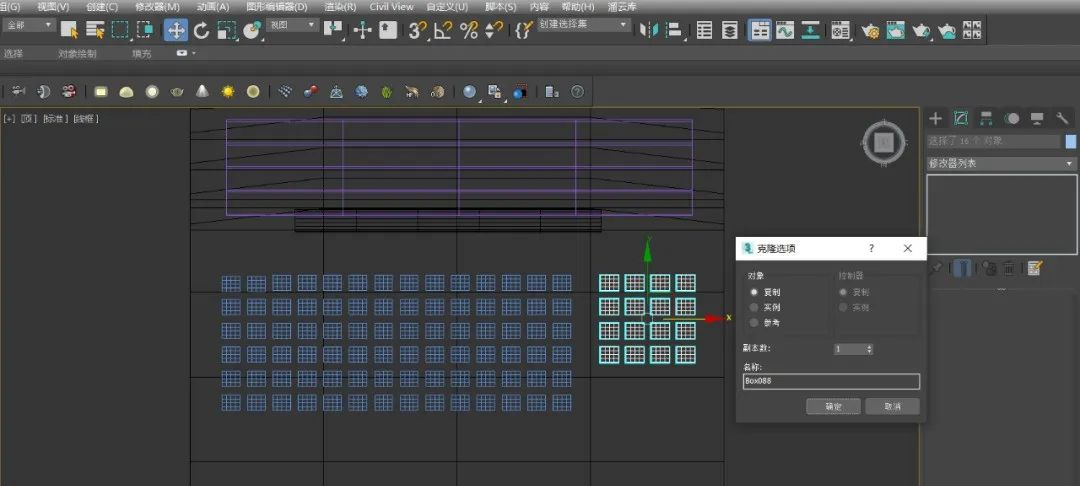The width and height of the screenshot is (1080, 486).
Task: Click the help question mark in 克隆选项 dialog
Action: coord(871,249)
